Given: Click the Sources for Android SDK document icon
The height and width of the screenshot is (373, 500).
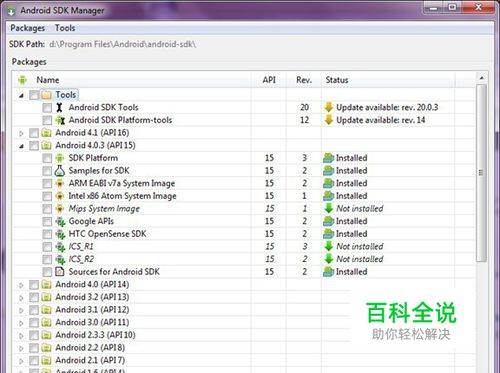Looking at the screenshot, I should point(59,272).
